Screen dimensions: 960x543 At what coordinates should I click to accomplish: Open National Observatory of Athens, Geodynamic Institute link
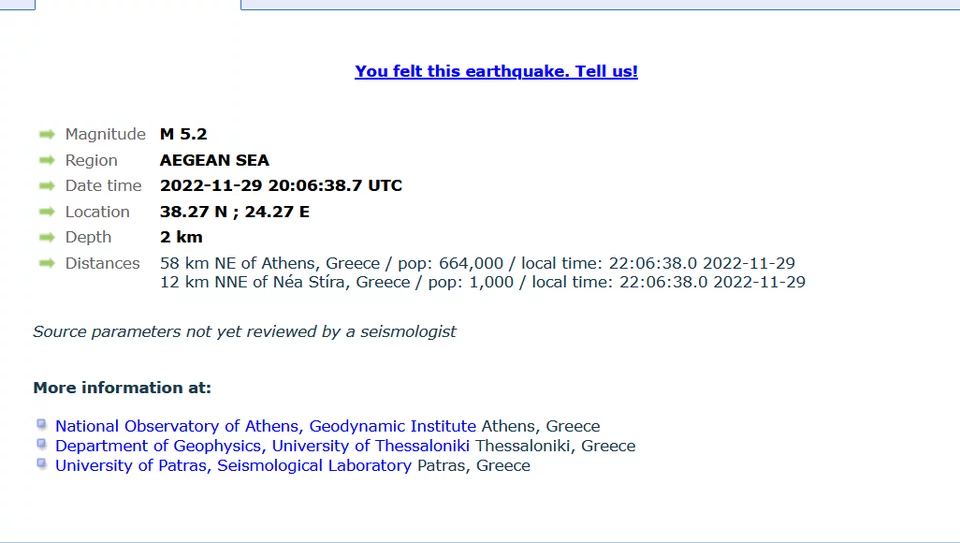click(x=266, y=426)
